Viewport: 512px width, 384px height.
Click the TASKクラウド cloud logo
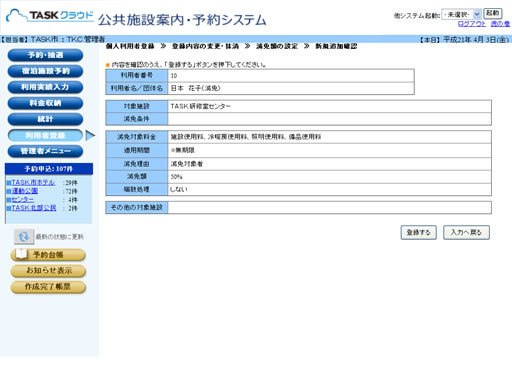(50, 15)
